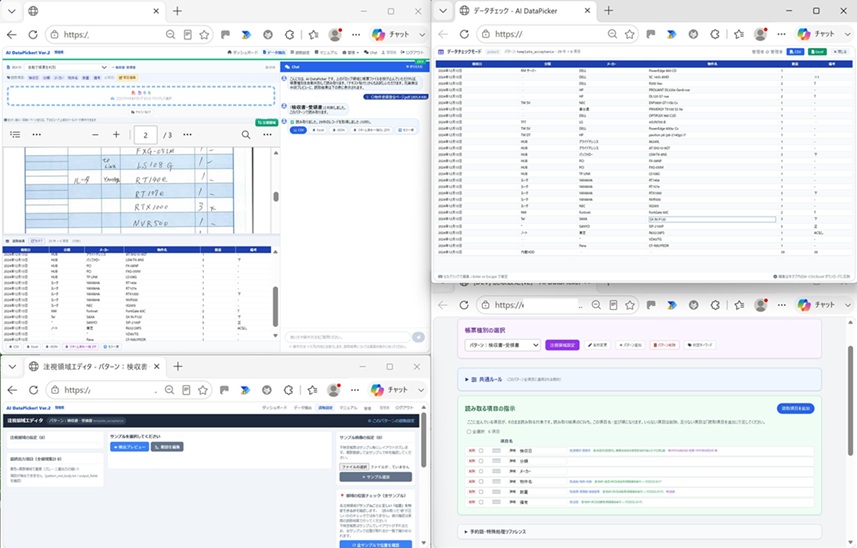Open 読み方 pattern dropdown in top-left window
This screenshot has height=548, width=857.
coord(66,67)
